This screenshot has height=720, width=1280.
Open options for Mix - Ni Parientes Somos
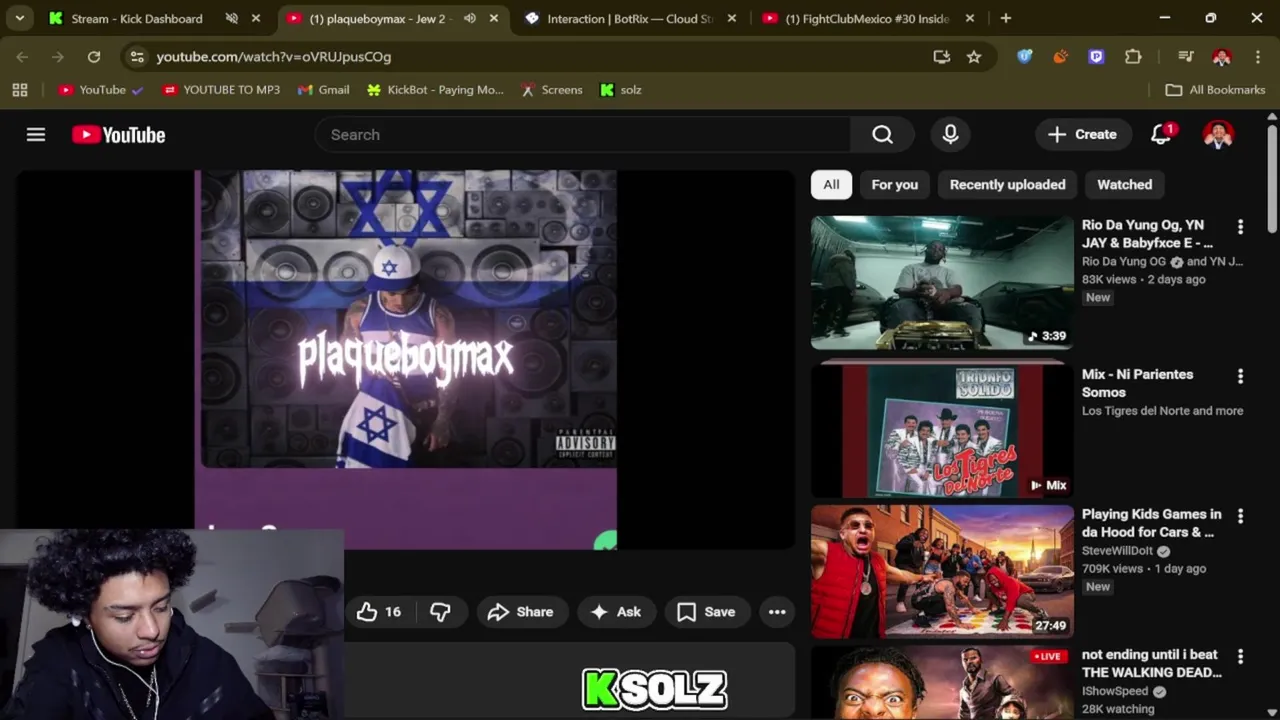(x=1240, y=376)
